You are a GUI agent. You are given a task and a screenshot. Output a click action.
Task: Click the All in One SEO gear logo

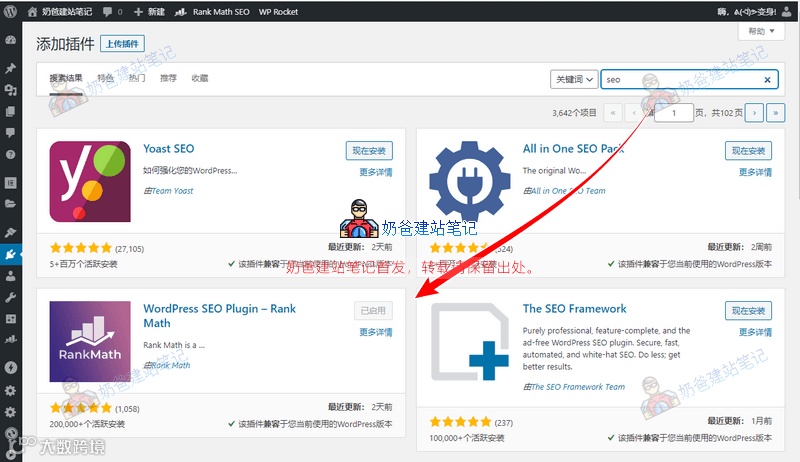(x=469, y=182)
